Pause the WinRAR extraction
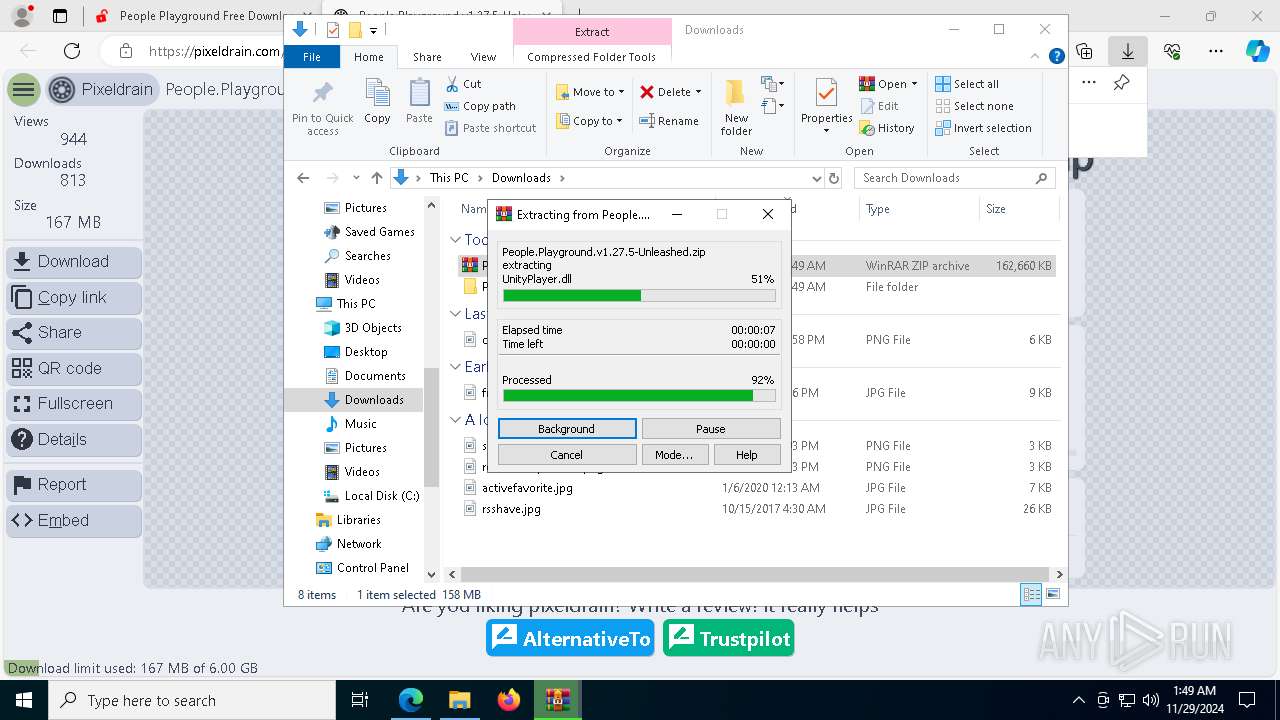The image size is (1280, 720). pyautogui.click(x=711, y=429)
